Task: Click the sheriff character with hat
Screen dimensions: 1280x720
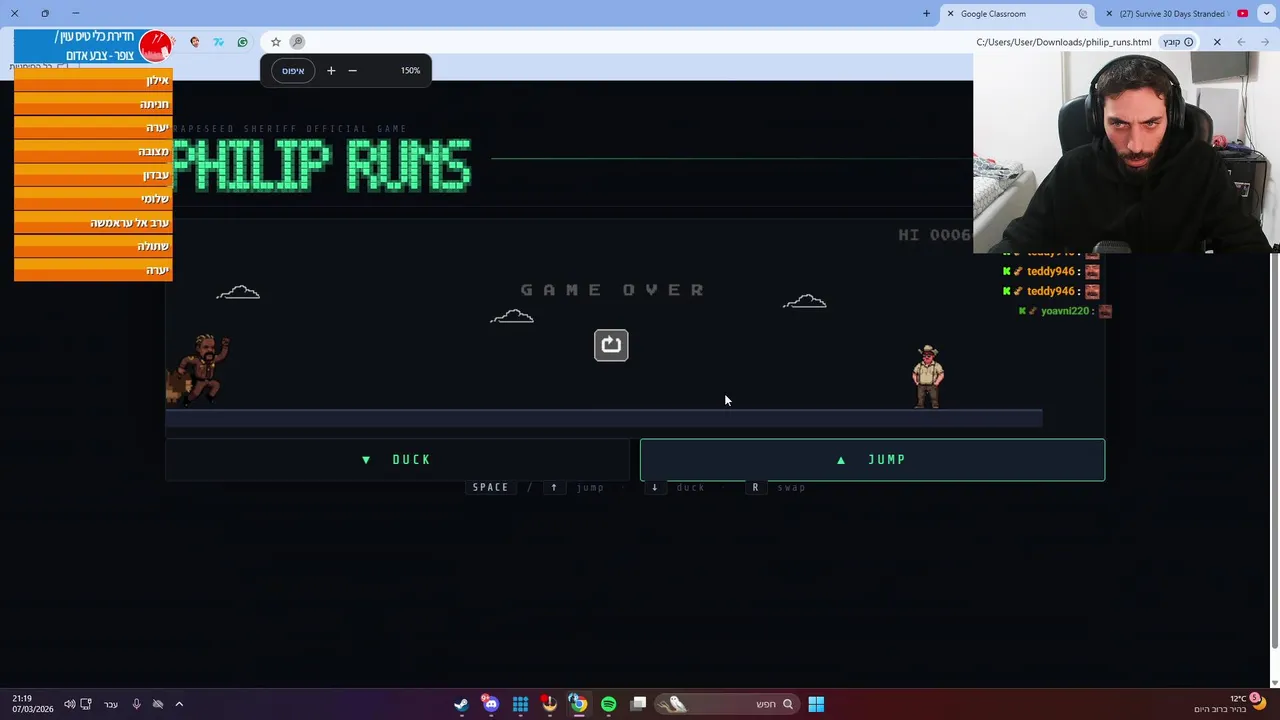Action: [928, 376]
